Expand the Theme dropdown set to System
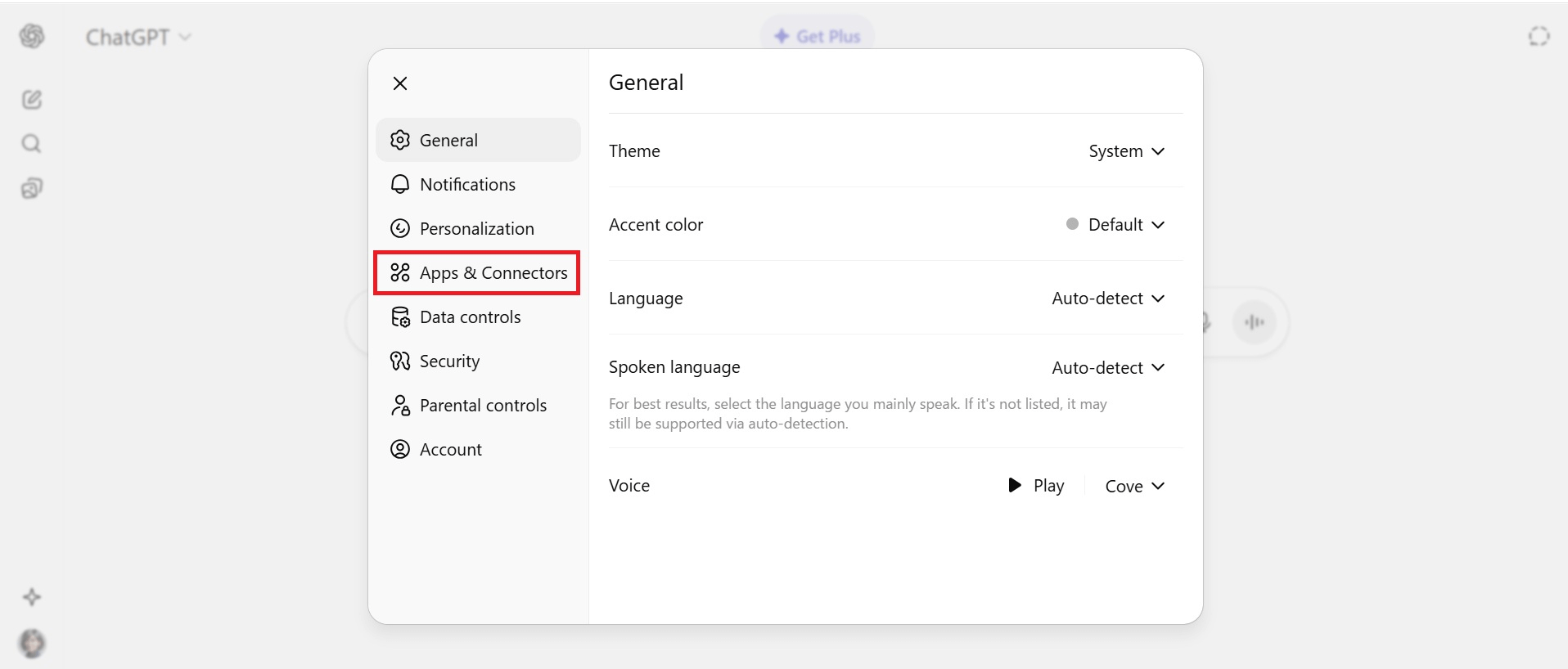 click(x=1126, y=151)
